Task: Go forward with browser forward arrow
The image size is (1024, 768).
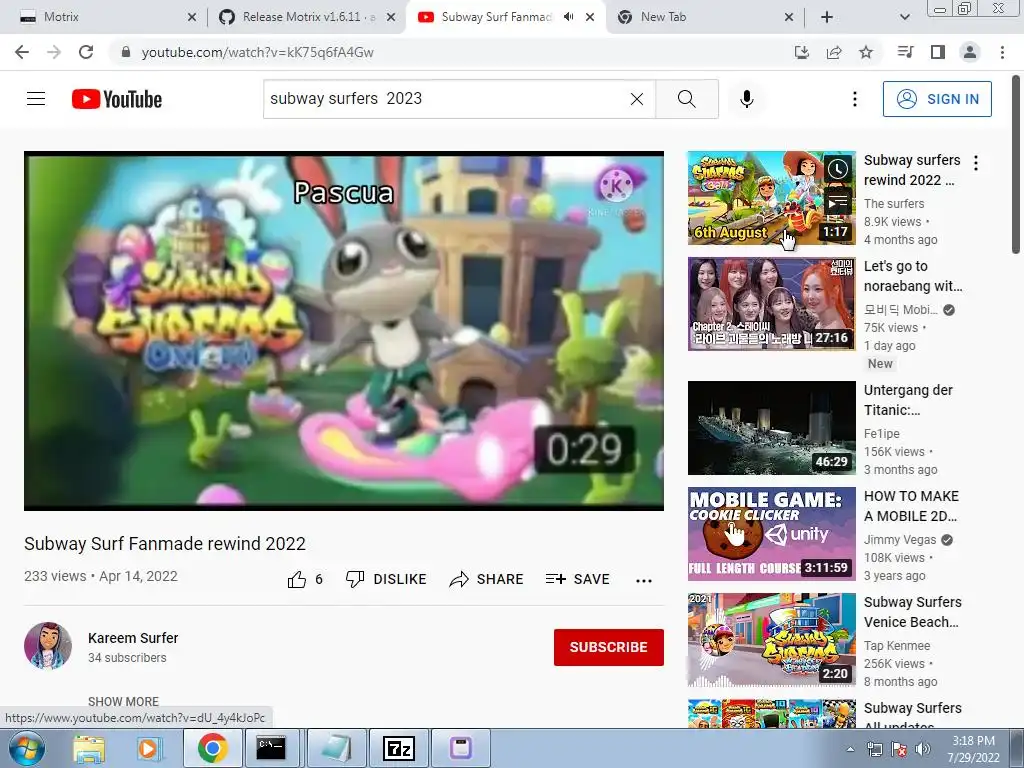Action: (54, 52)
